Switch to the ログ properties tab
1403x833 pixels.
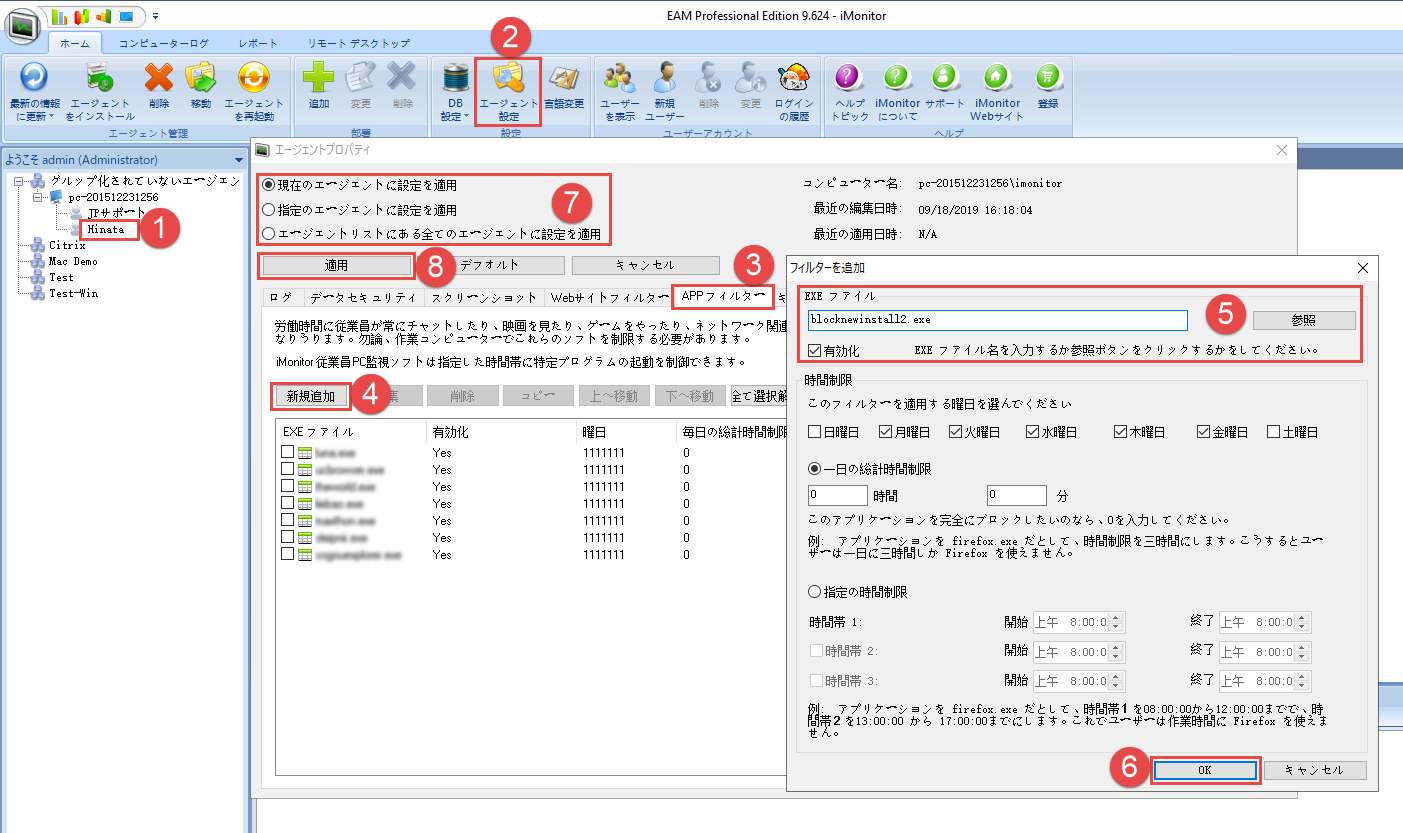[x=281, y=297]
